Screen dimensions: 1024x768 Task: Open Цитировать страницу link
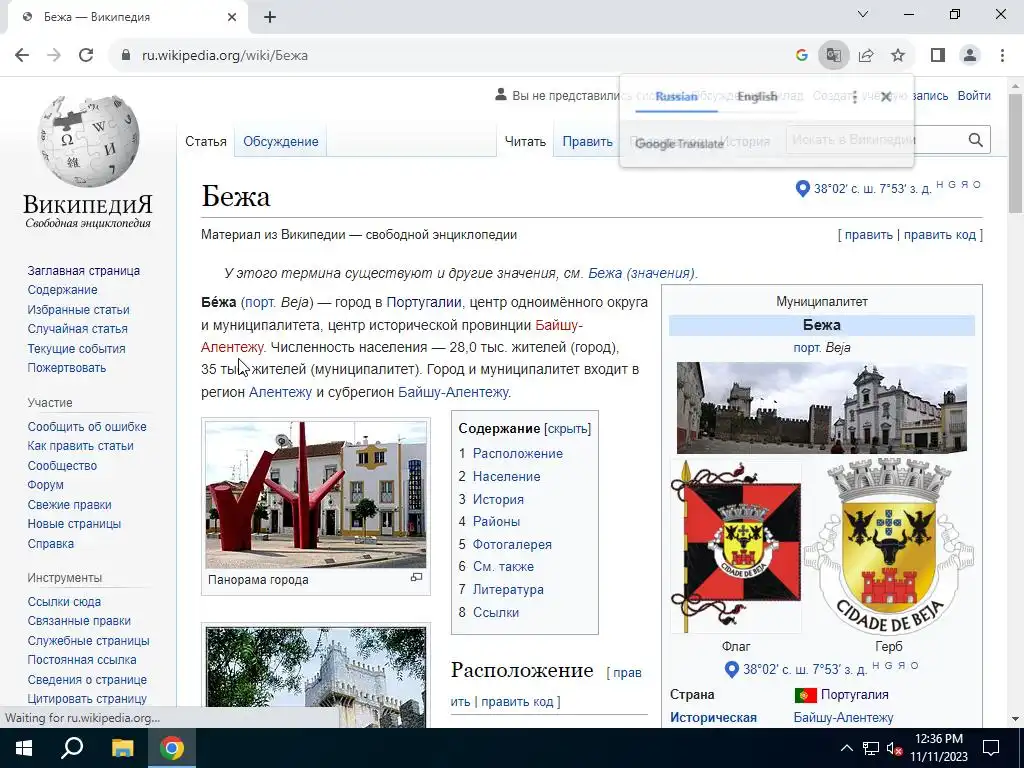[x=87, y=699]
